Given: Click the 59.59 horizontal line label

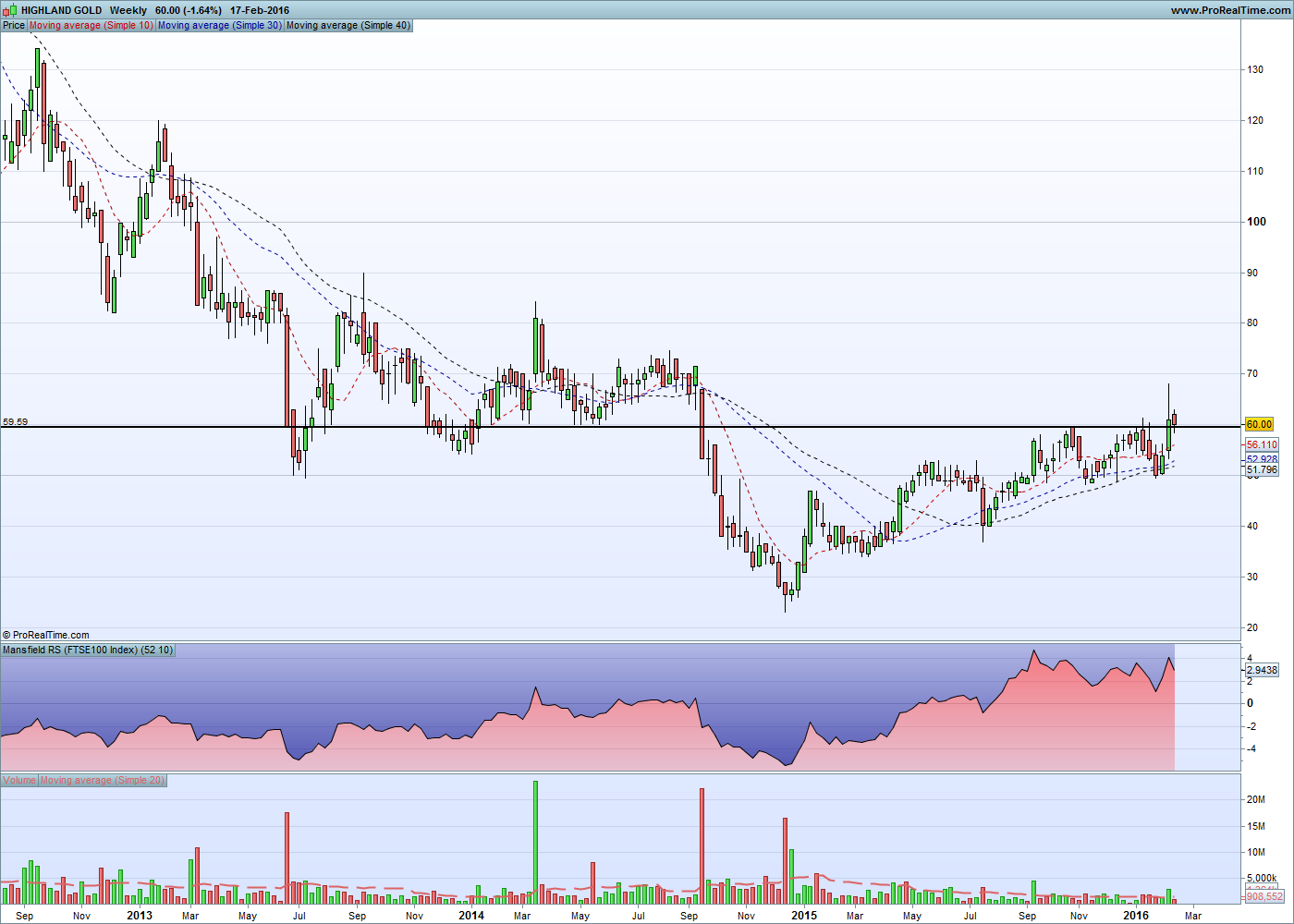Looking at the screenshot, I should point(15,421).
